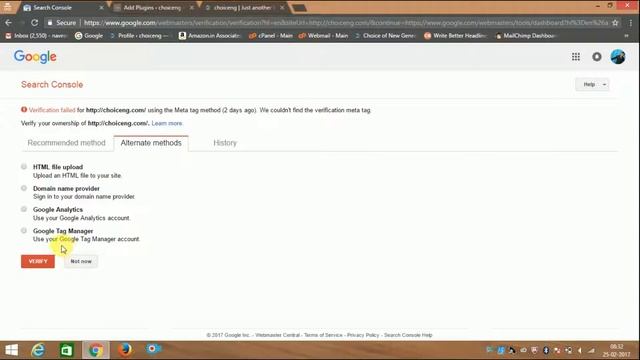Follow the Learn more link
Screen dimensions: 640x360
[167, 123]
